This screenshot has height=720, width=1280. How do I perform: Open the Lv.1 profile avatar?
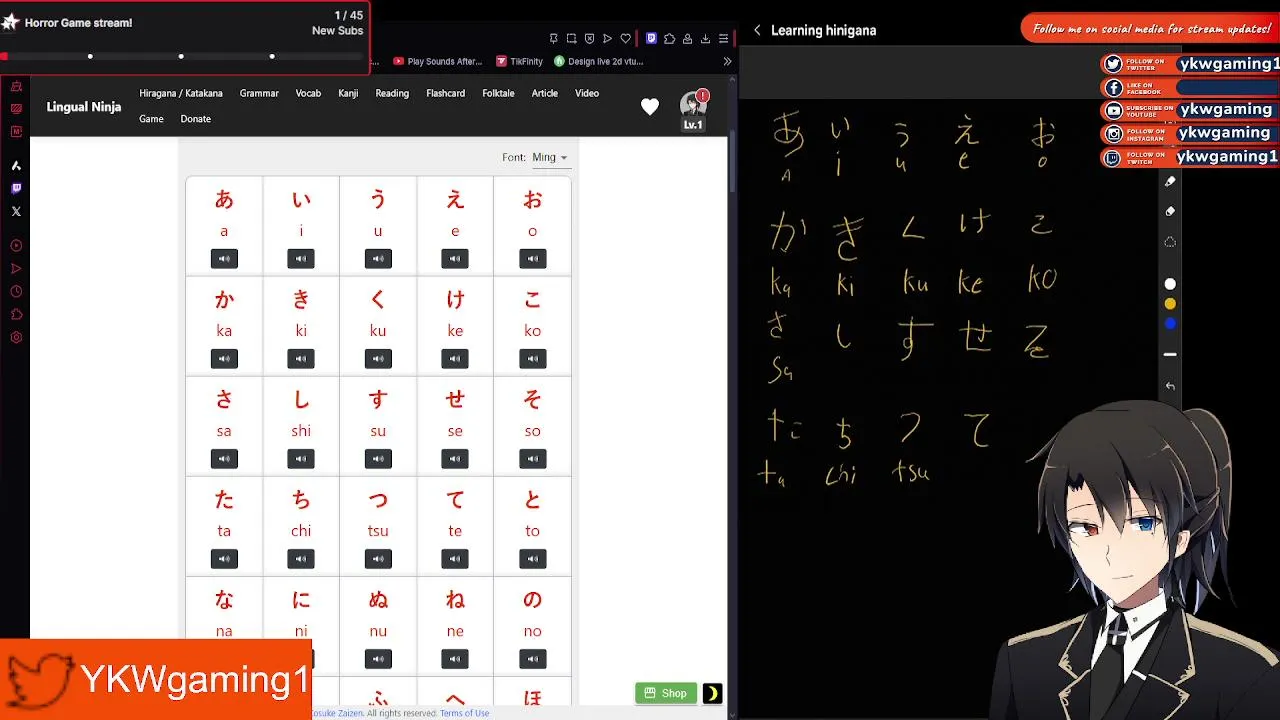693,110
